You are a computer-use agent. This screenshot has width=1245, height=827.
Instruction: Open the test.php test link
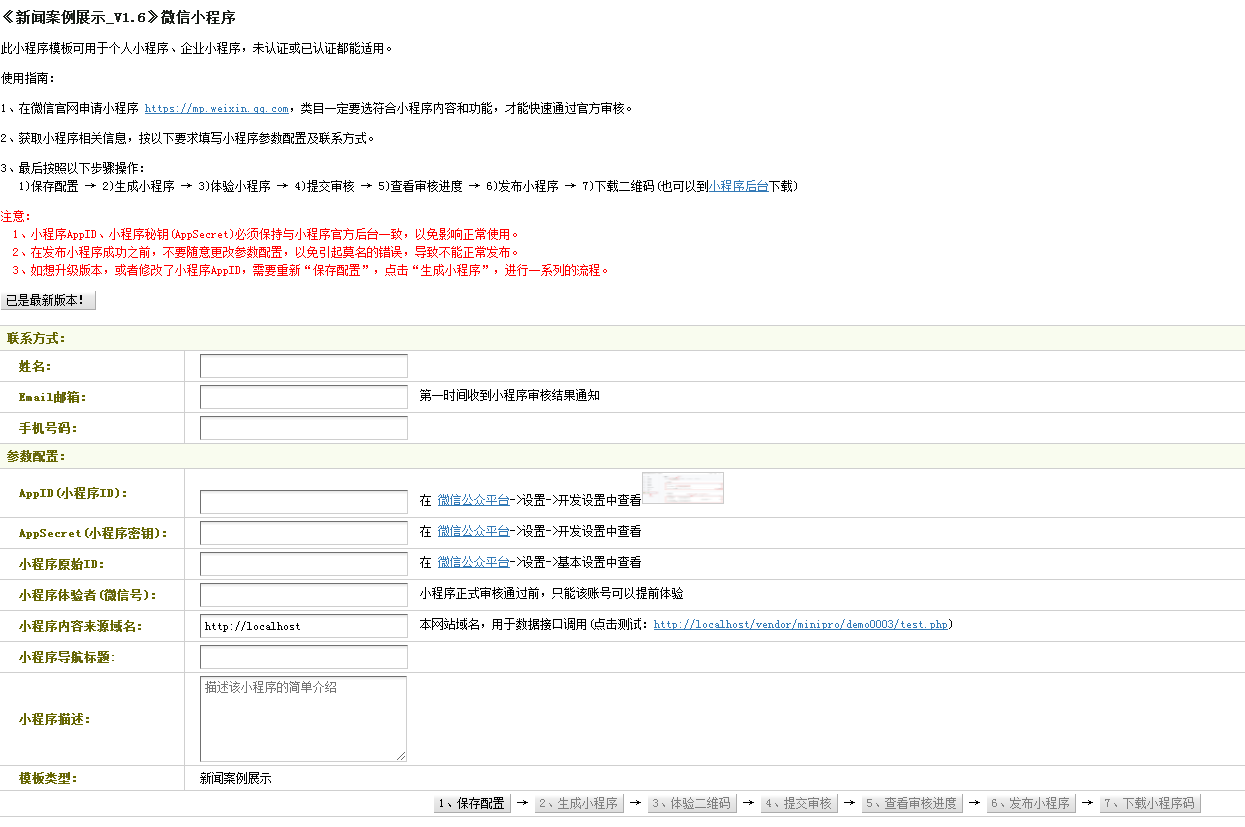click(800, 625)
